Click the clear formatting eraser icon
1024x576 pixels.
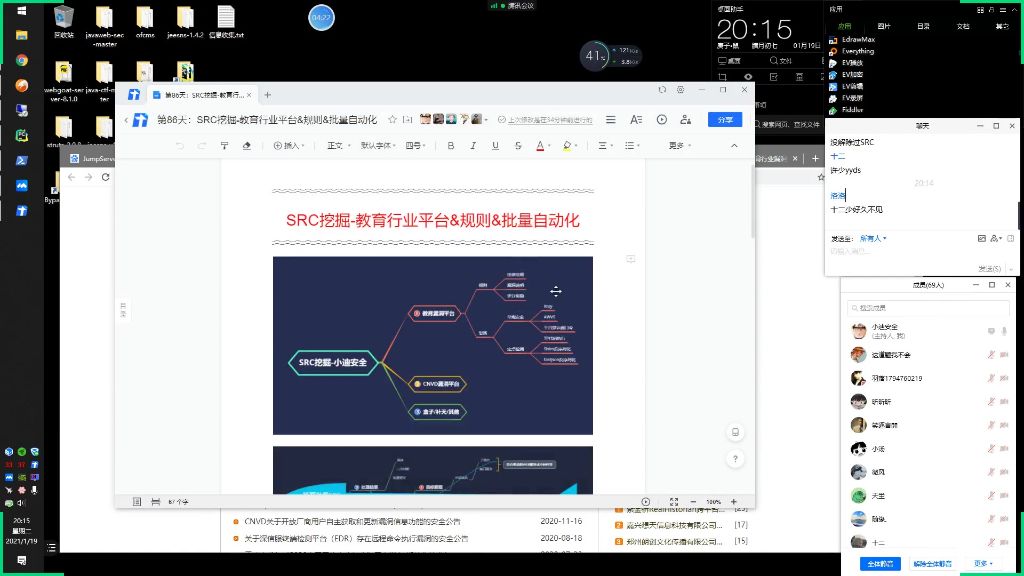(246, 146)
